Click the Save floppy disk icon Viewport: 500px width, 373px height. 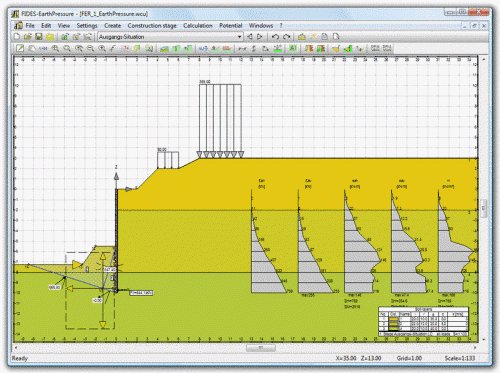(x=39, y=37)
